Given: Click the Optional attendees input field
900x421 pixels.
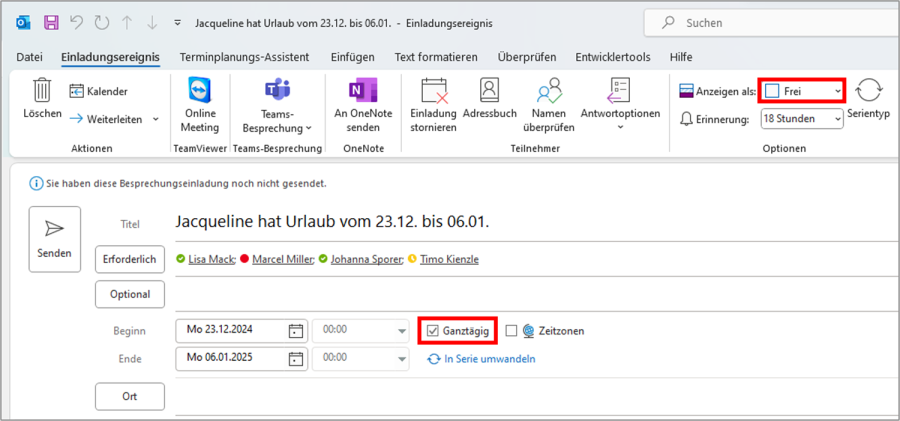Looking at the screenshot, I should (537, 294).
